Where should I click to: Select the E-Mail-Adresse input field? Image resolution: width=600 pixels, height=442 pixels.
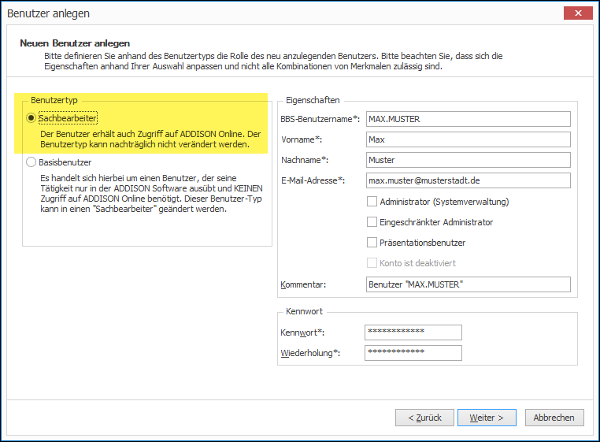(x=468, y=181)
